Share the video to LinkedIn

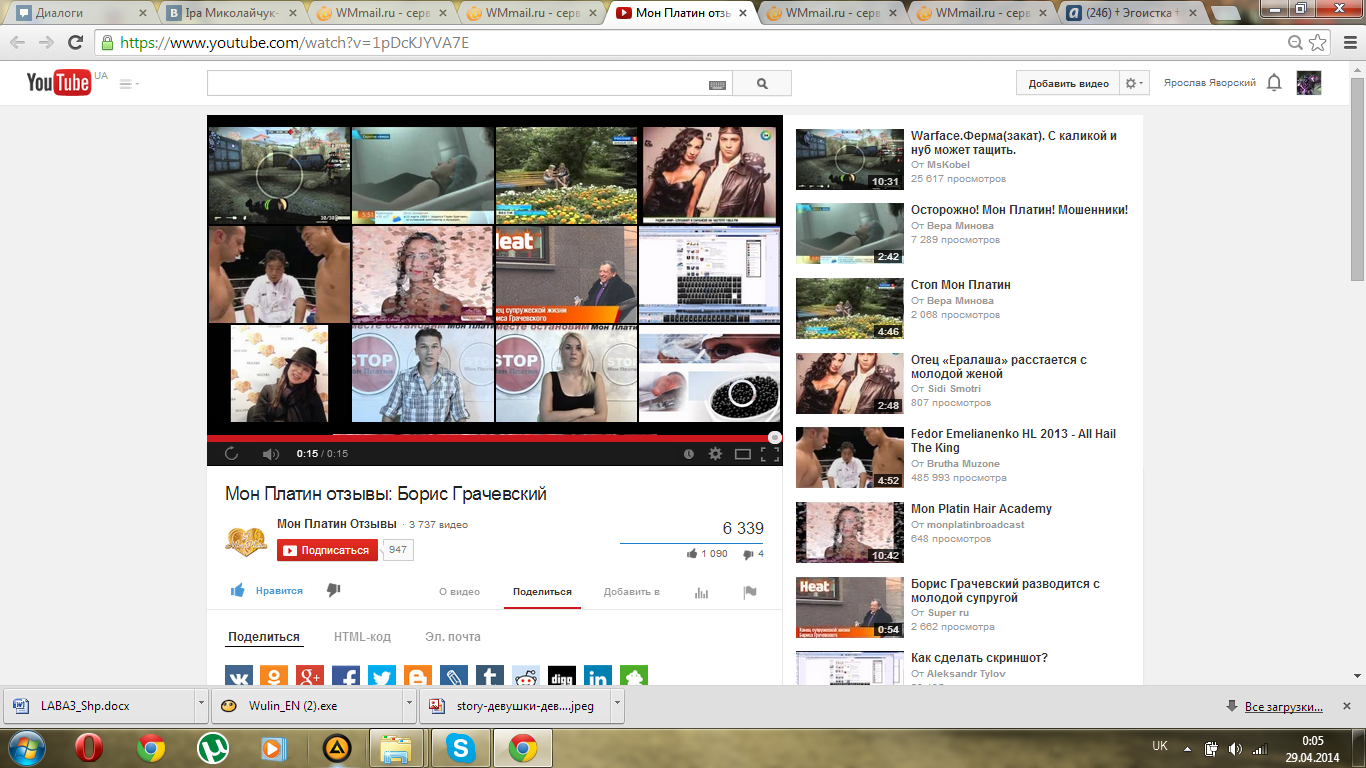click(x=598, y=677)
